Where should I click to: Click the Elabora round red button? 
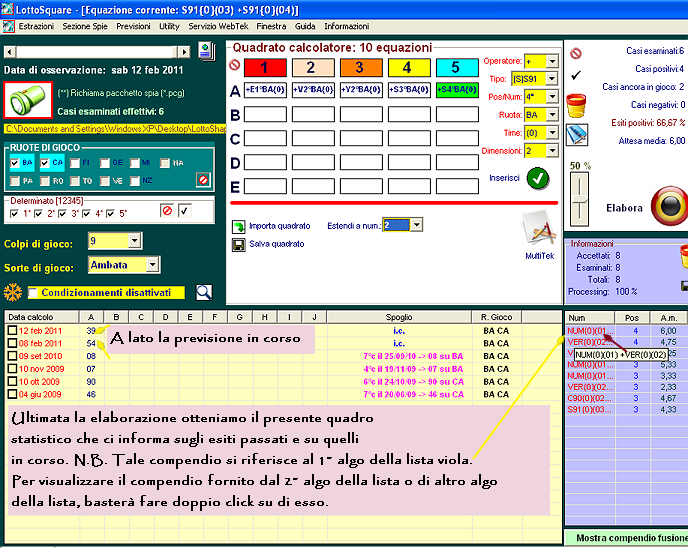669,206
